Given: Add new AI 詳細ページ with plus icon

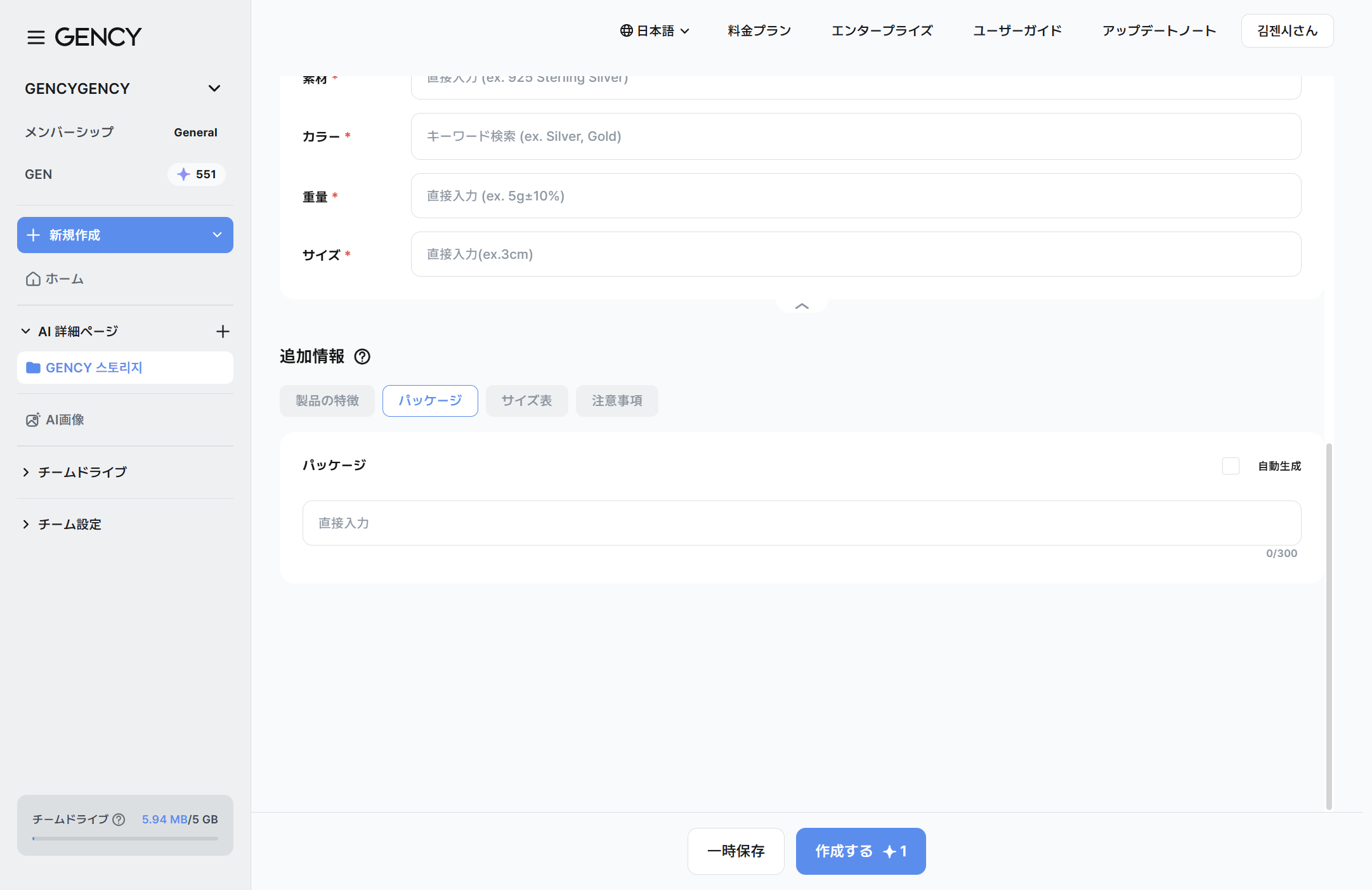Looking at the screenshot, I should (223, 331).
